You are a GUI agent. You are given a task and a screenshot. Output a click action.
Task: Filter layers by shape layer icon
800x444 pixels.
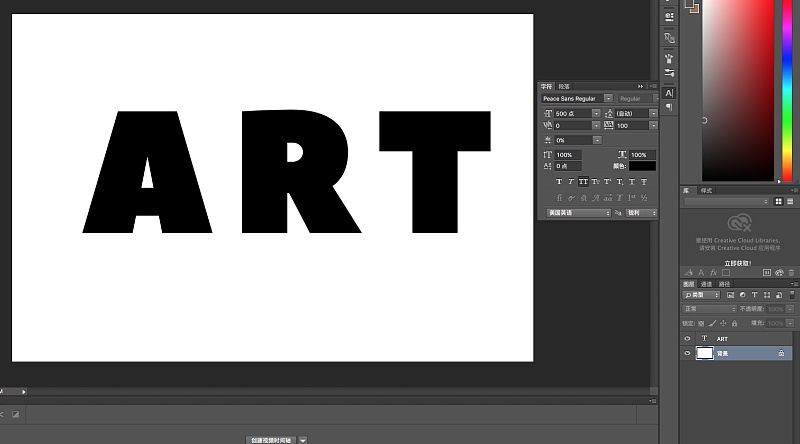click(767, 295)
